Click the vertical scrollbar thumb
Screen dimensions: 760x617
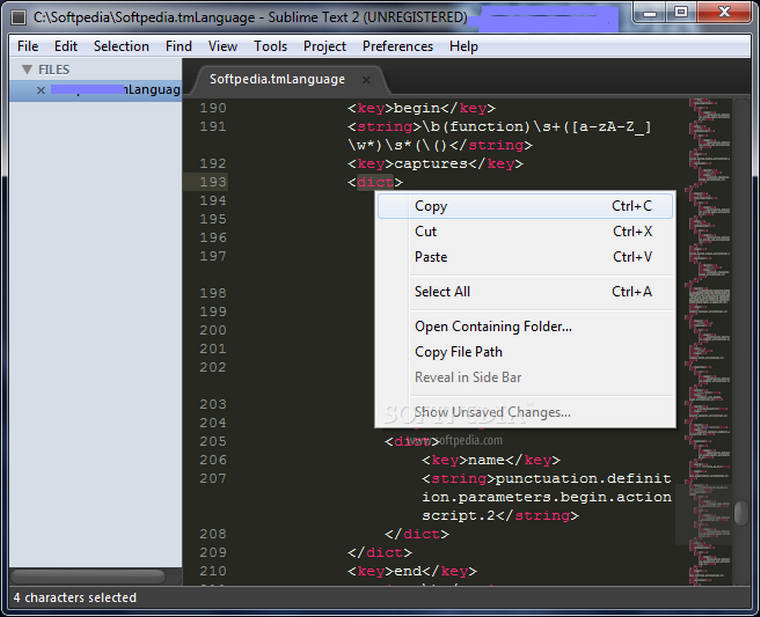[x=741, y=513]
